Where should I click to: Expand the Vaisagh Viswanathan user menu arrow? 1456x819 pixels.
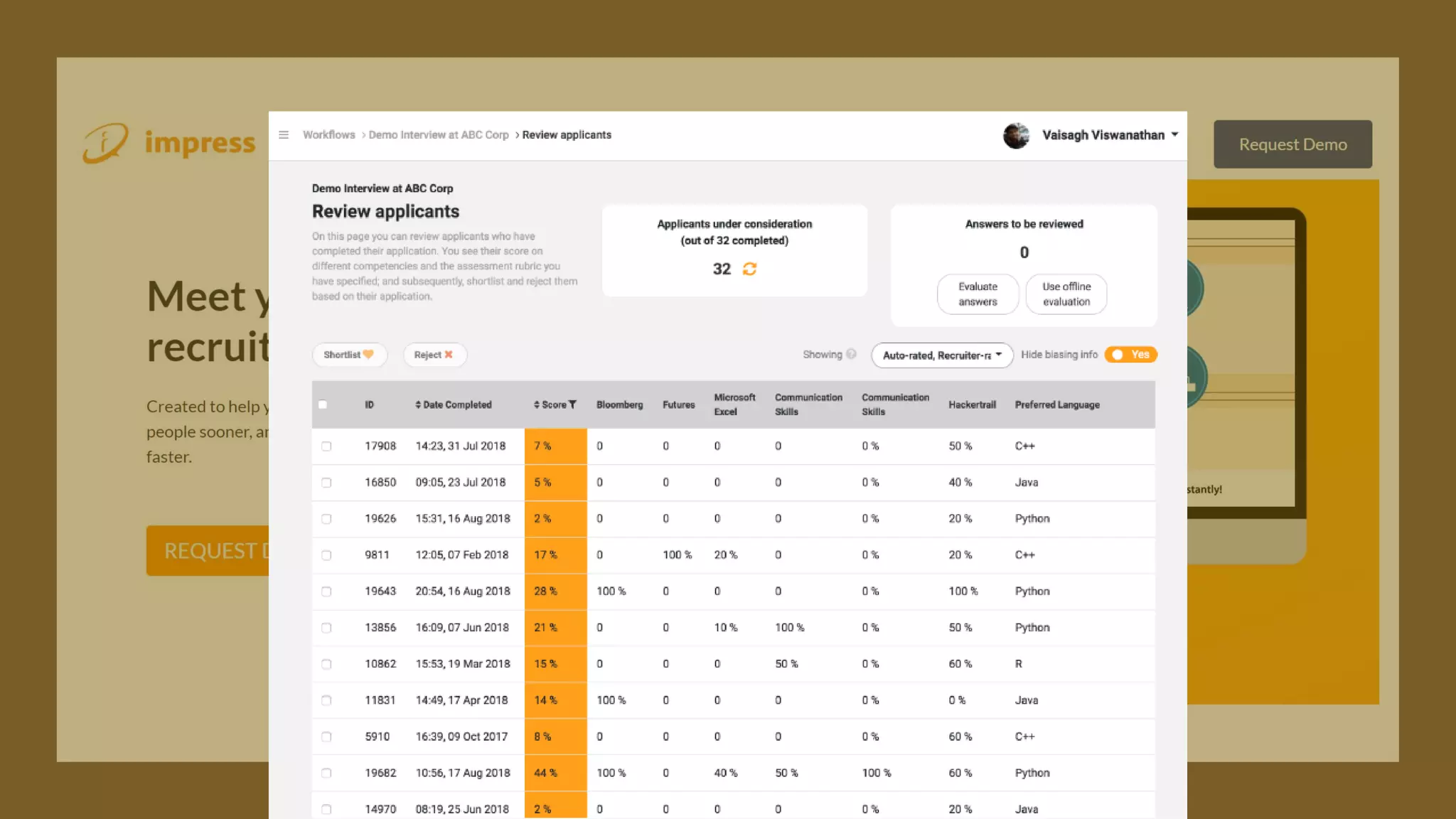click(x=1174, y=134)
